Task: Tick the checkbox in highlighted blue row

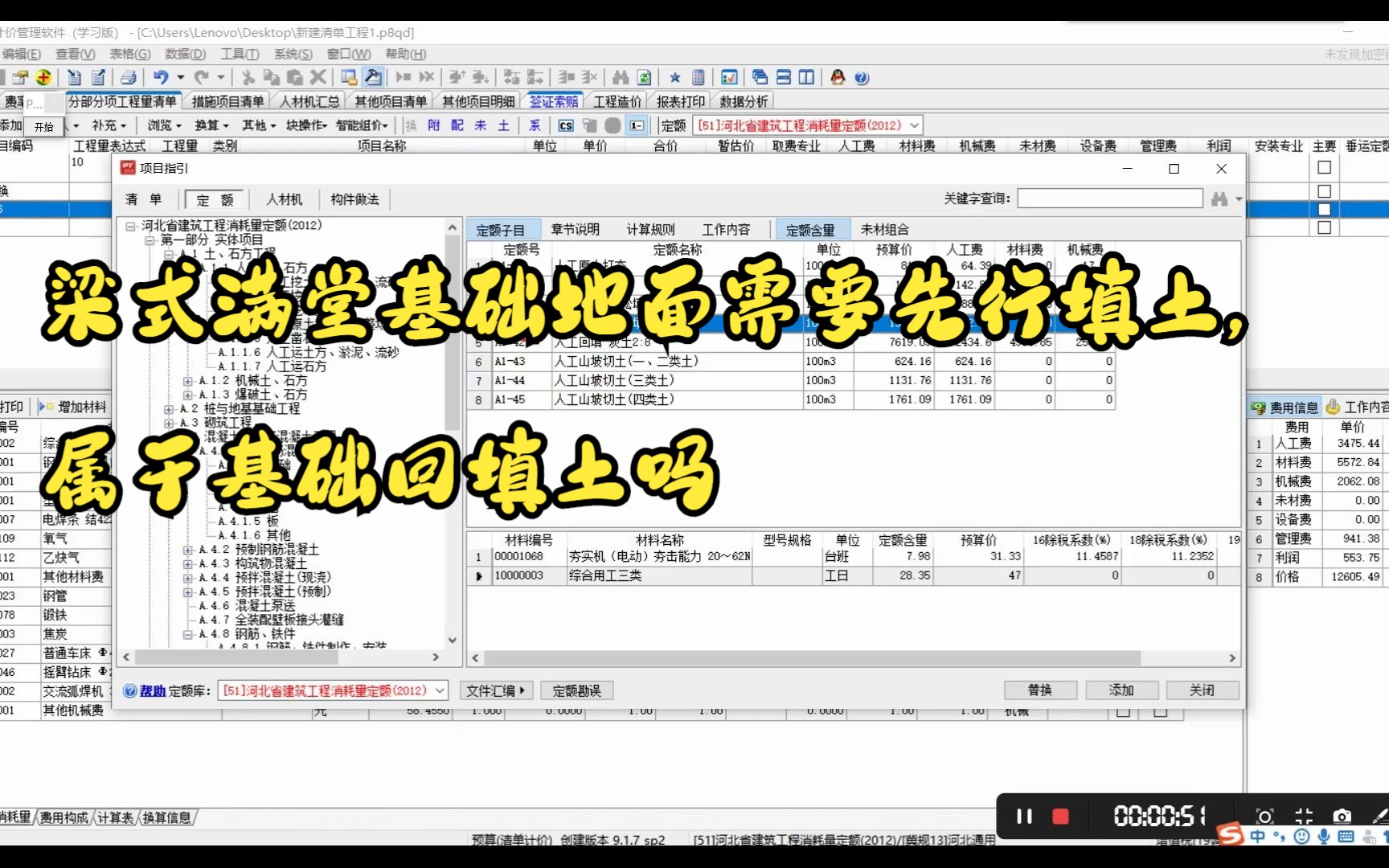Action: [x=1324, y=209]
